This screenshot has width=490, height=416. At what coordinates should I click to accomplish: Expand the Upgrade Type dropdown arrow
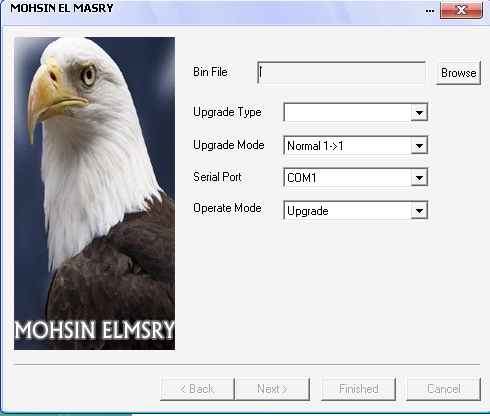[419, 112]
